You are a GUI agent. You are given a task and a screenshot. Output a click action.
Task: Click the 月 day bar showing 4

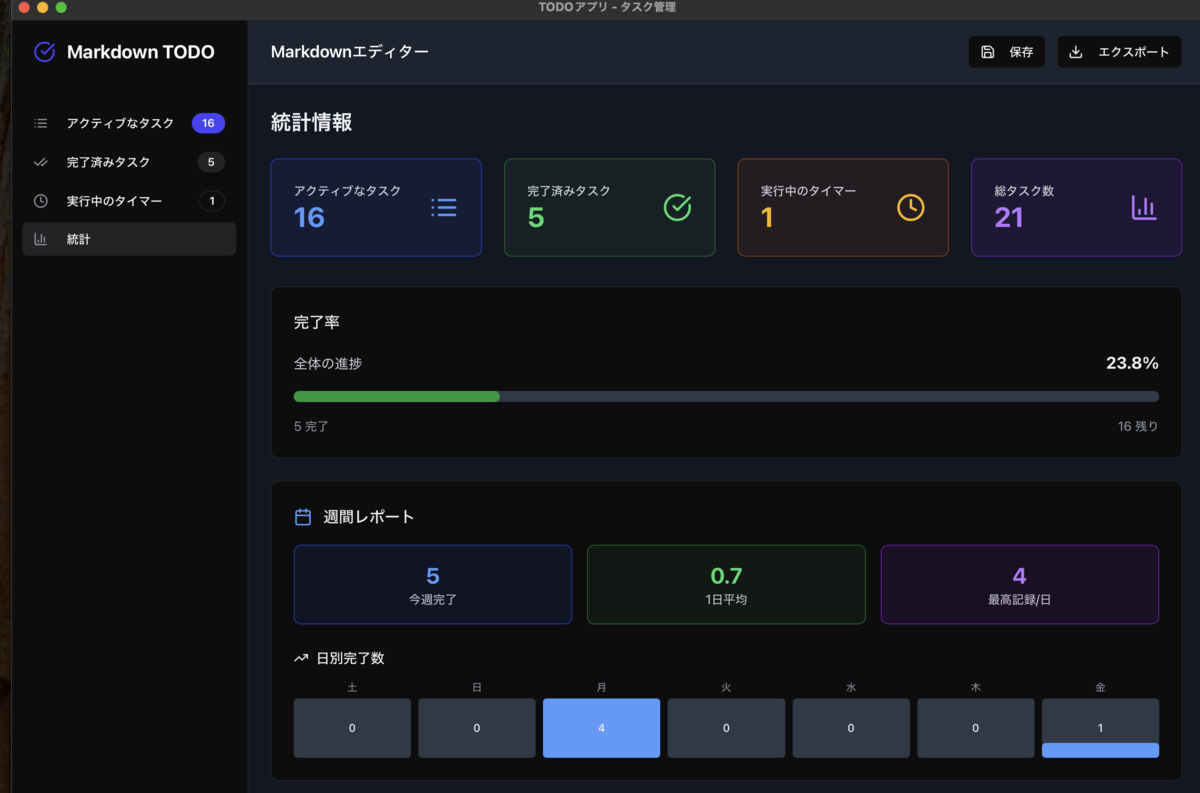coord(601,728)
